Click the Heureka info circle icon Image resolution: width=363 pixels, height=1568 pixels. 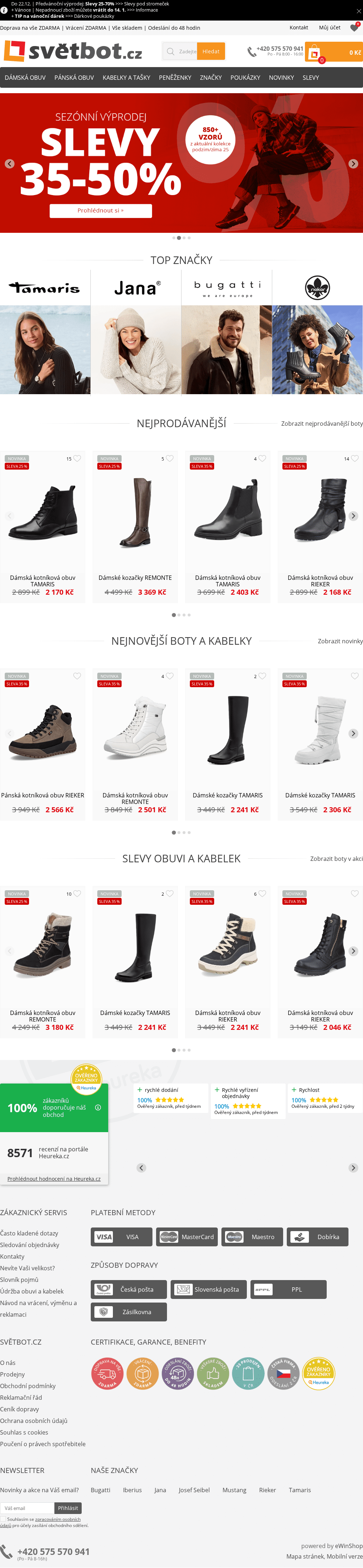[x=98, y=1107]
